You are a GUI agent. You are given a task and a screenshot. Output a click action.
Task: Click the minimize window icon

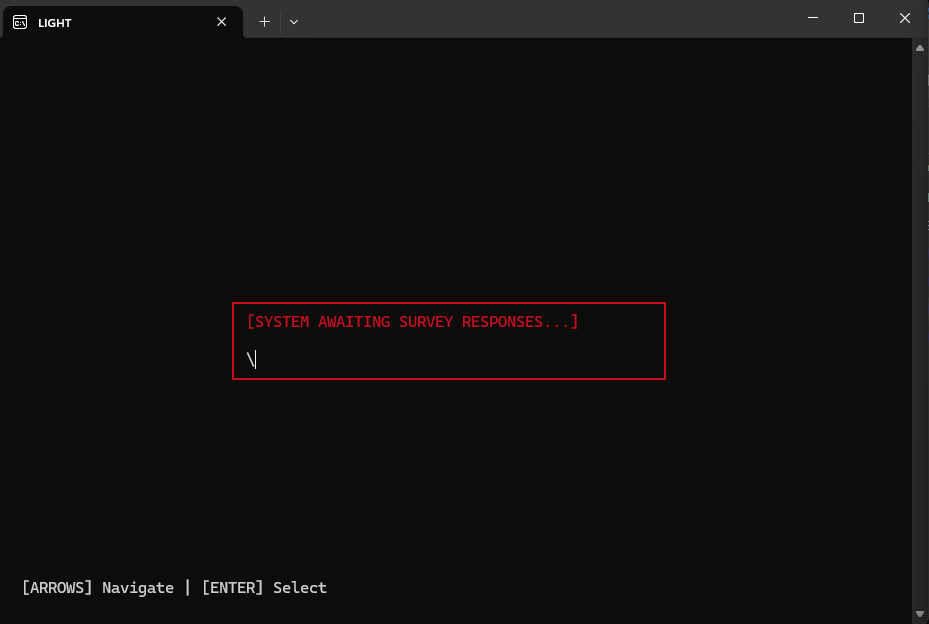coord(812,17)
